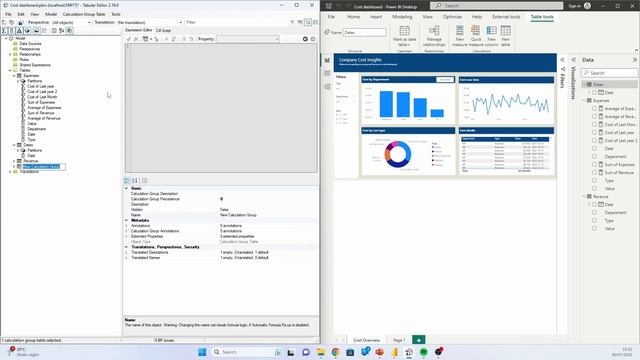Click Sign in link in Power BI
The height and width of the screenshot is (360, 640).
tap(574, 6)
